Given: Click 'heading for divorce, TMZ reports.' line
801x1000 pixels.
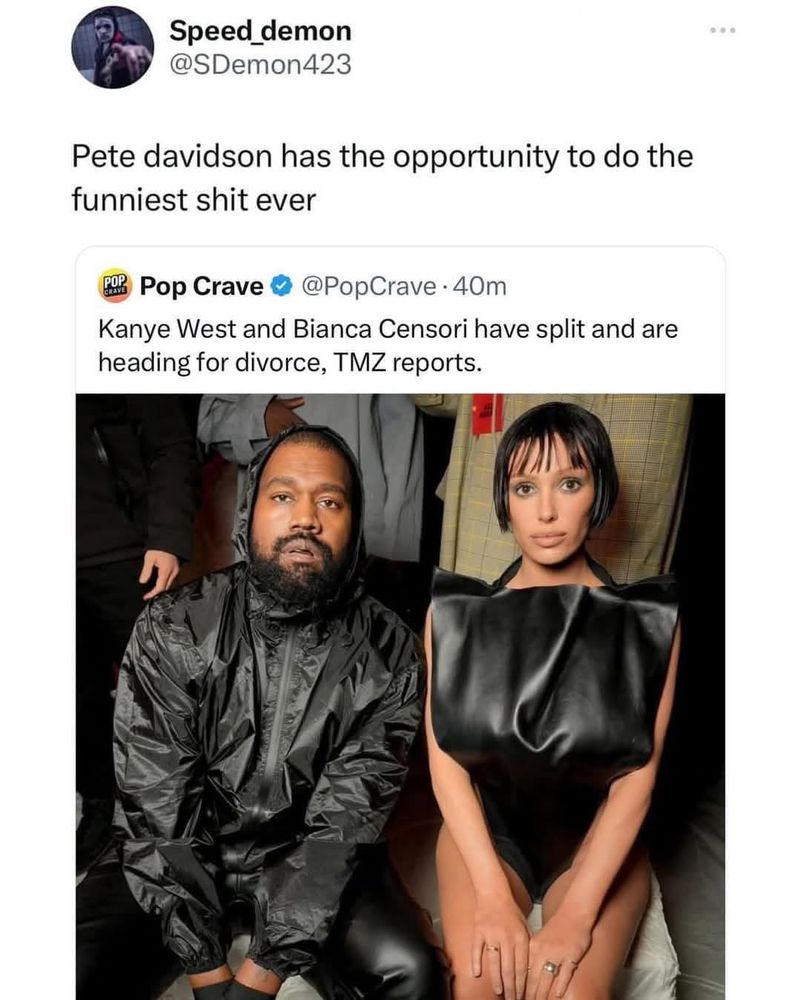Looking at the screenshot, I should coord(289,363).
